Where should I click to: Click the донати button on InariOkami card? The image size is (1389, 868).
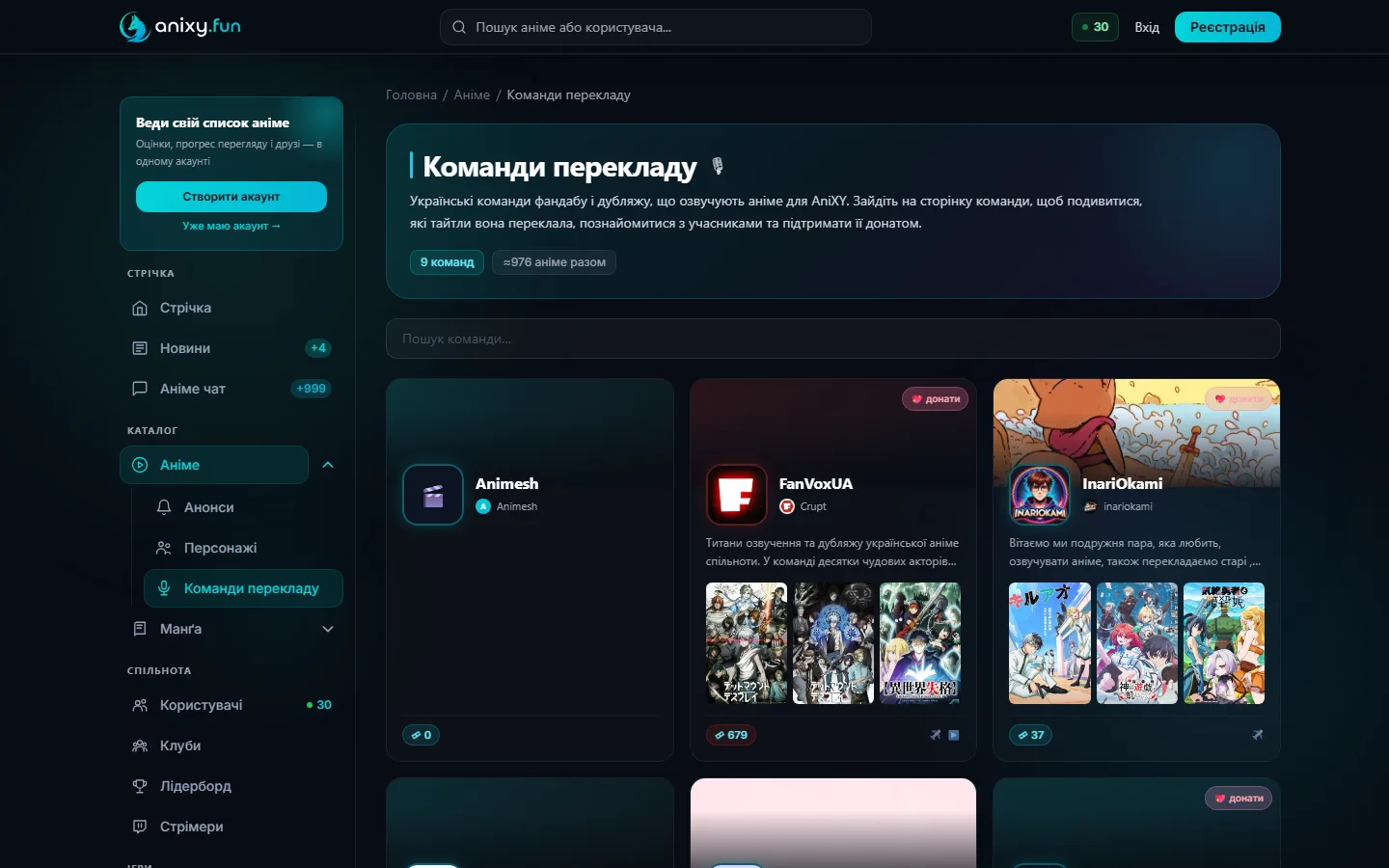(x=1239, y=399)
